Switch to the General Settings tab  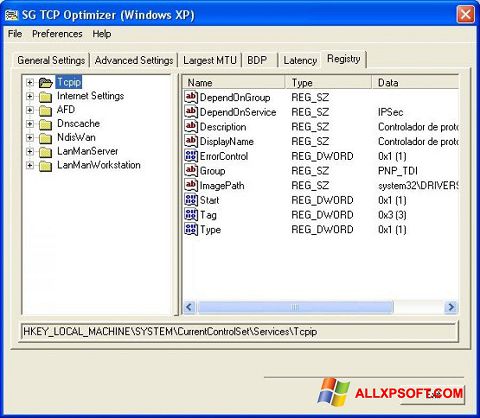click(51, 60)
